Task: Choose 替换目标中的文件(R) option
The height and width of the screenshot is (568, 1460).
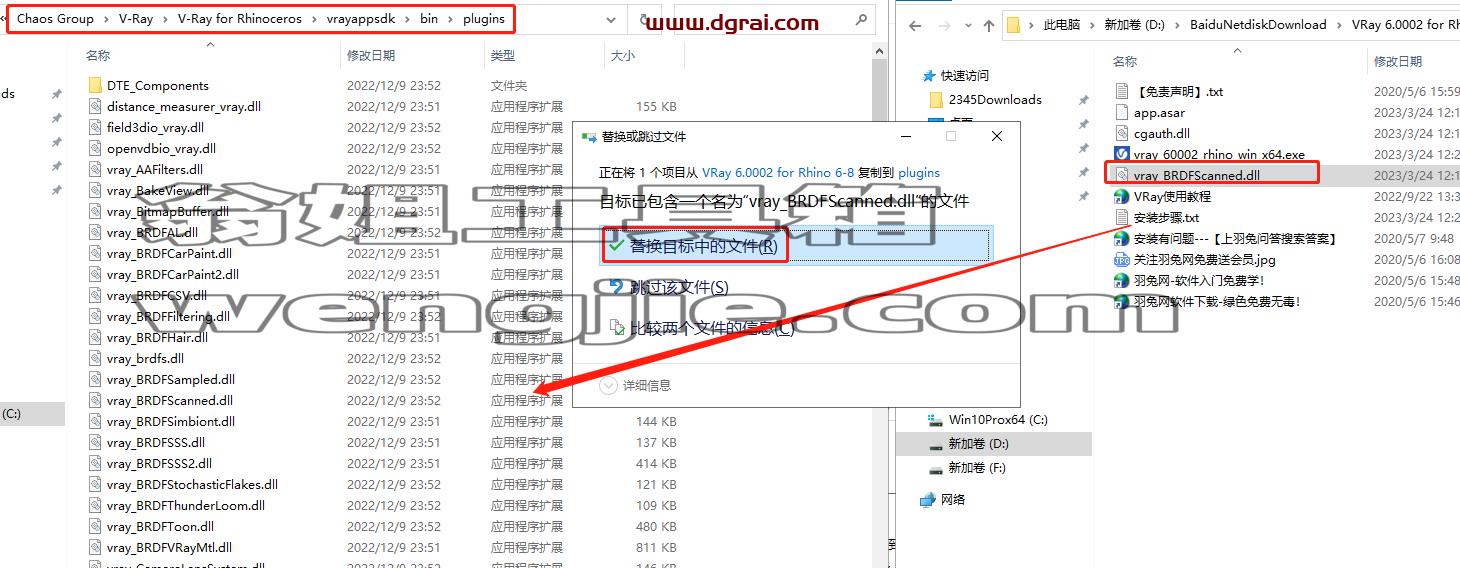Action: click(x=795, y=246)
